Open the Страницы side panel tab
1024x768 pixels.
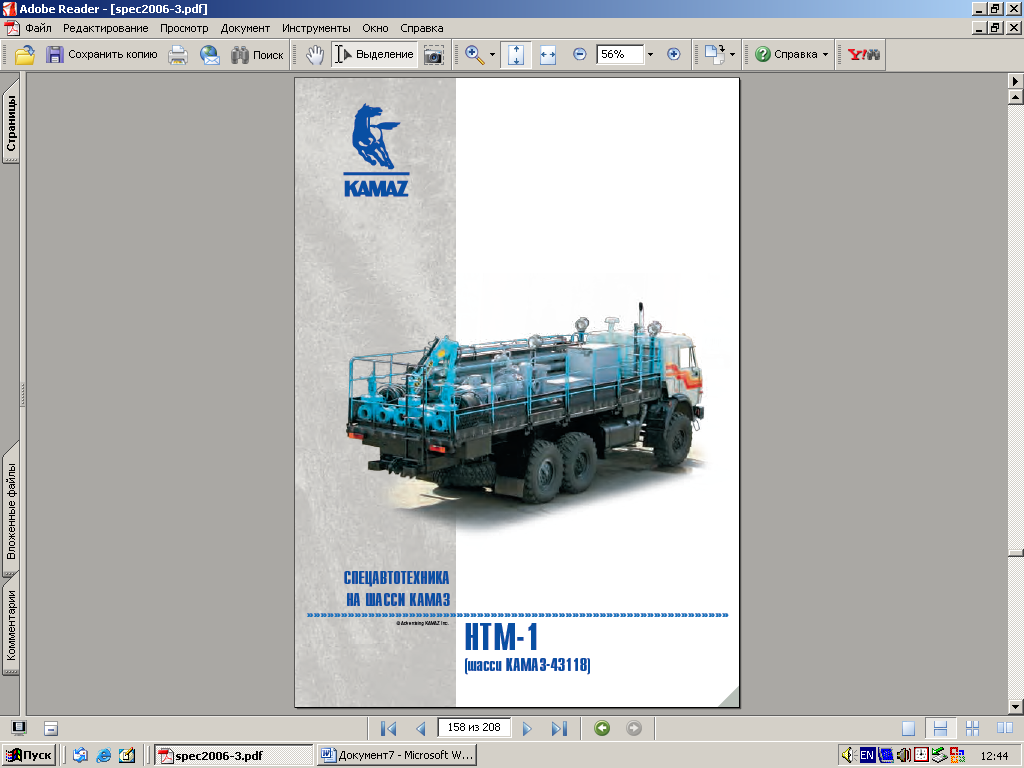[x=11, y=120]
